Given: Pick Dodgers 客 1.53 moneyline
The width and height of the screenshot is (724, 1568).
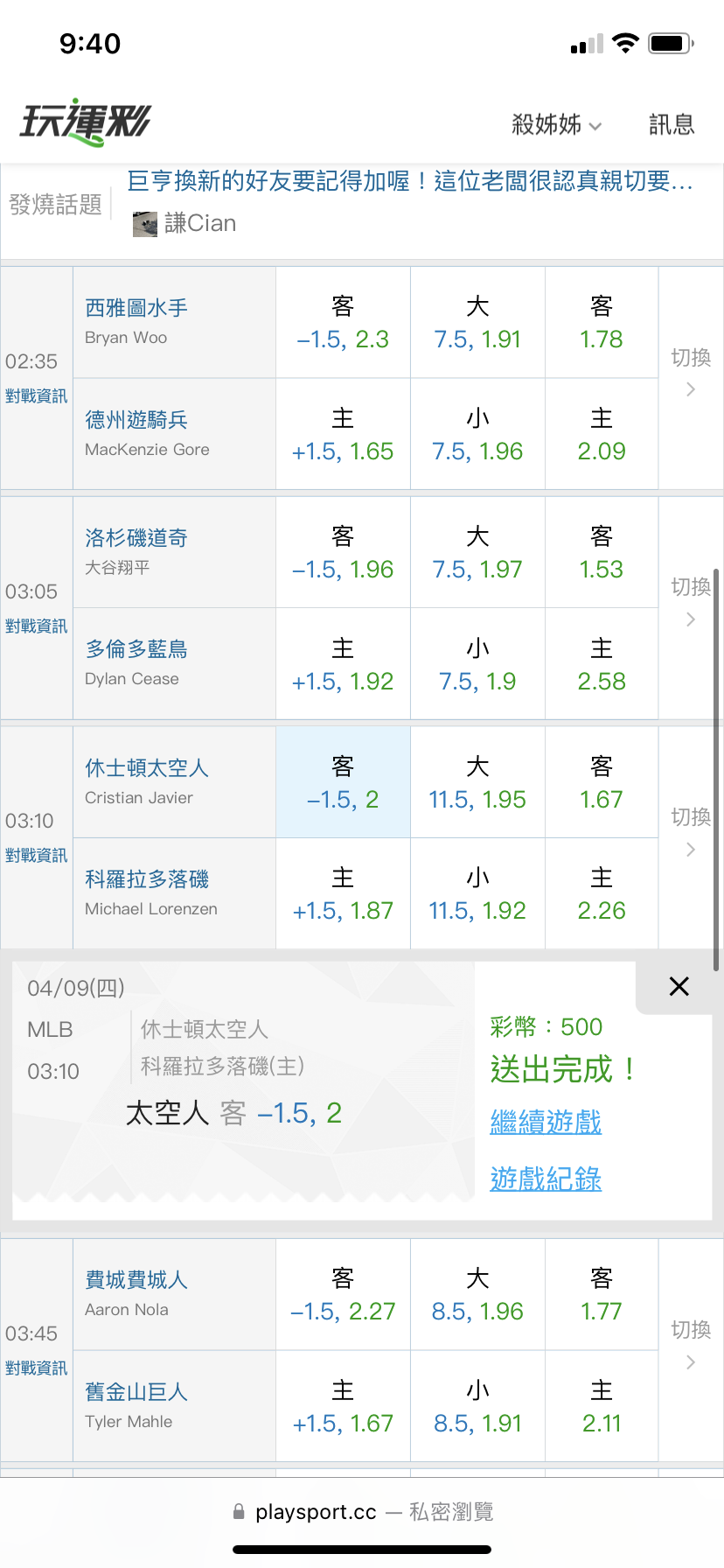Looking at the screenshot, I should tap(602, 553).
